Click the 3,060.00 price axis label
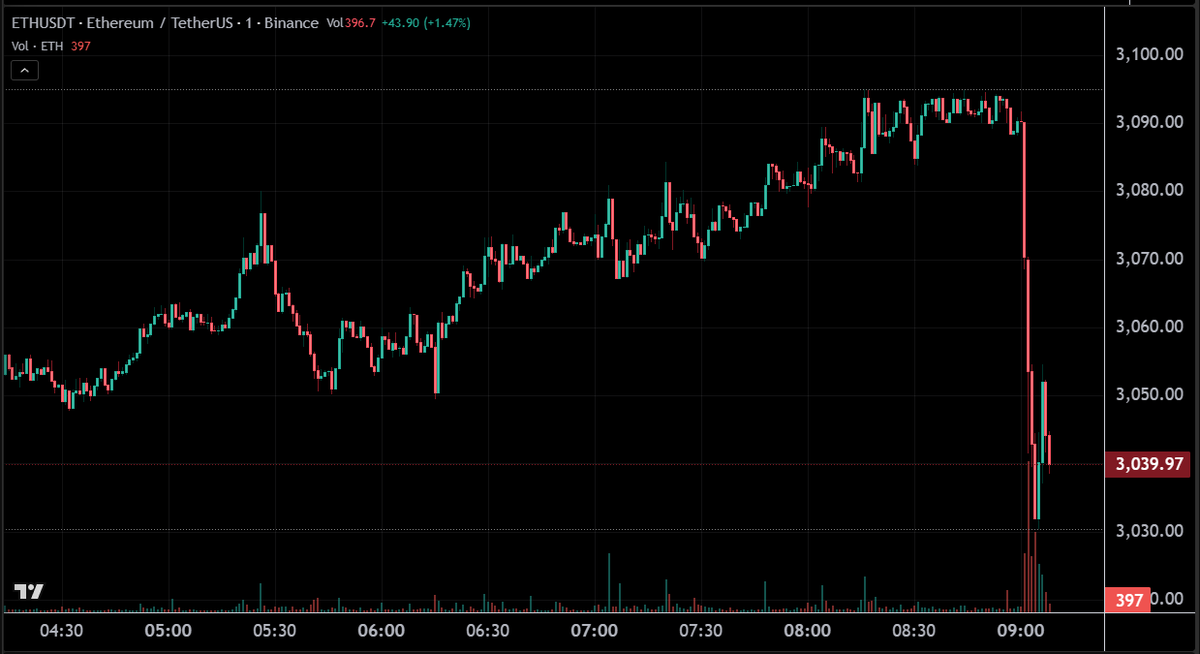The width and height of the screenshot is (1200, 654). point(1150,326)
